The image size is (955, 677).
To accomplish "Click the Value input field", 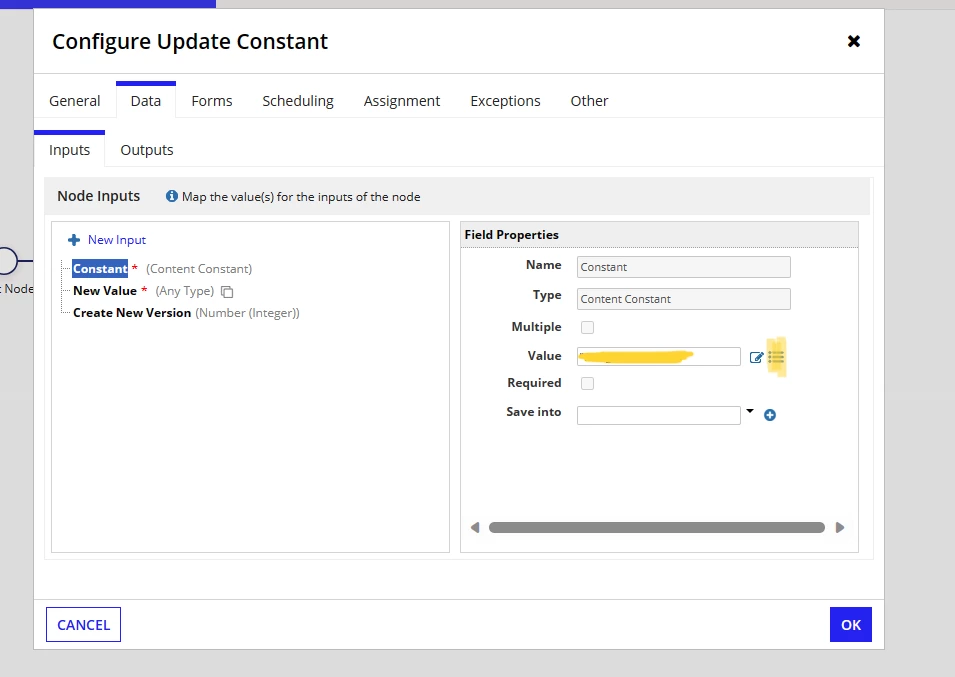I will 658,356.
